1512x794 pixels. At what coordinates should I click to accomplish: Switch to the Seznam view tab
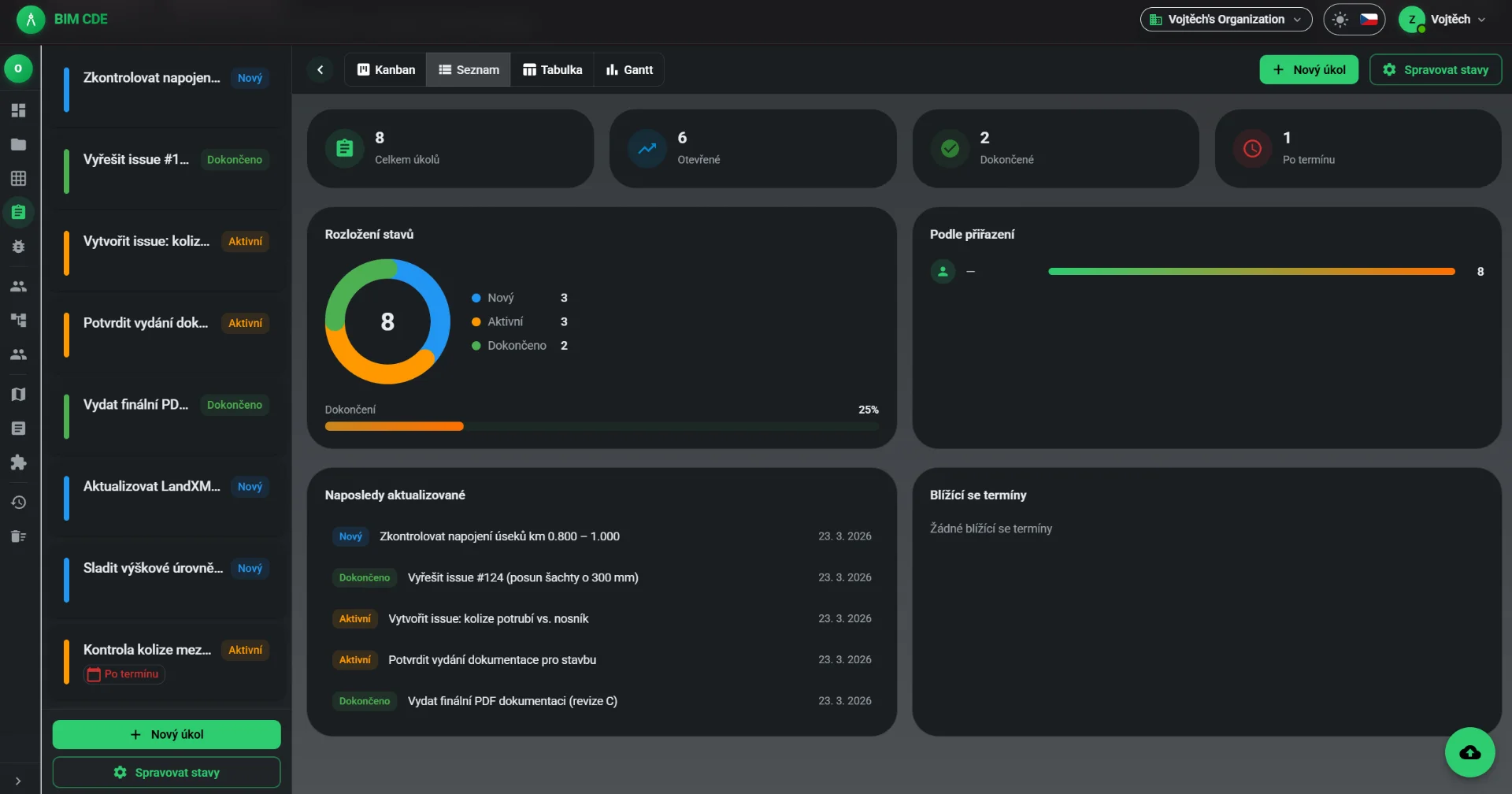[469, 69]
